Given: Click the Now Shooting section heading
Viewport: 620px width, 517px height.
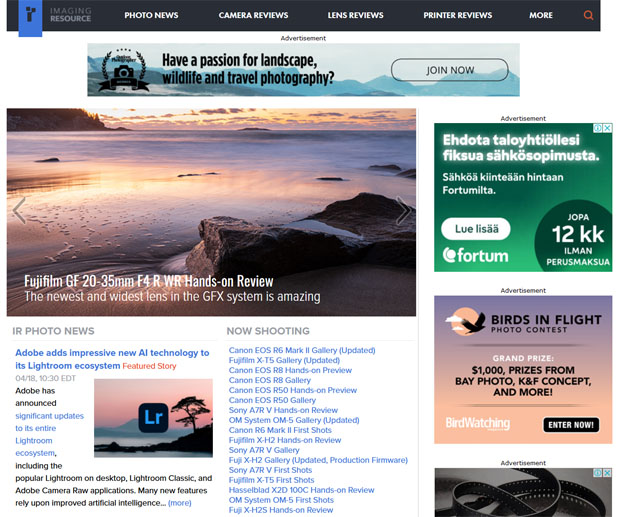Looking at the screenshot, I should tap(268, 331).
